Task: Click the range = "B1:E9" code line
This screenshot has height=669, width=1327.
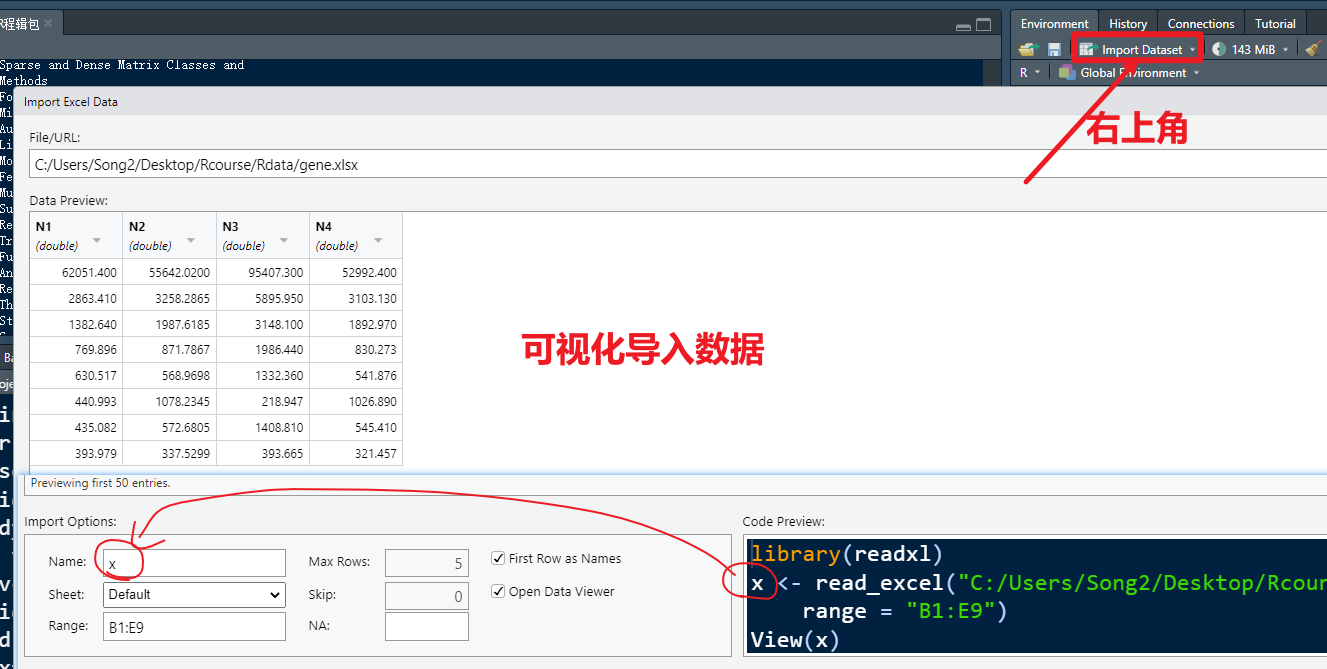Action: click(905, 611)
